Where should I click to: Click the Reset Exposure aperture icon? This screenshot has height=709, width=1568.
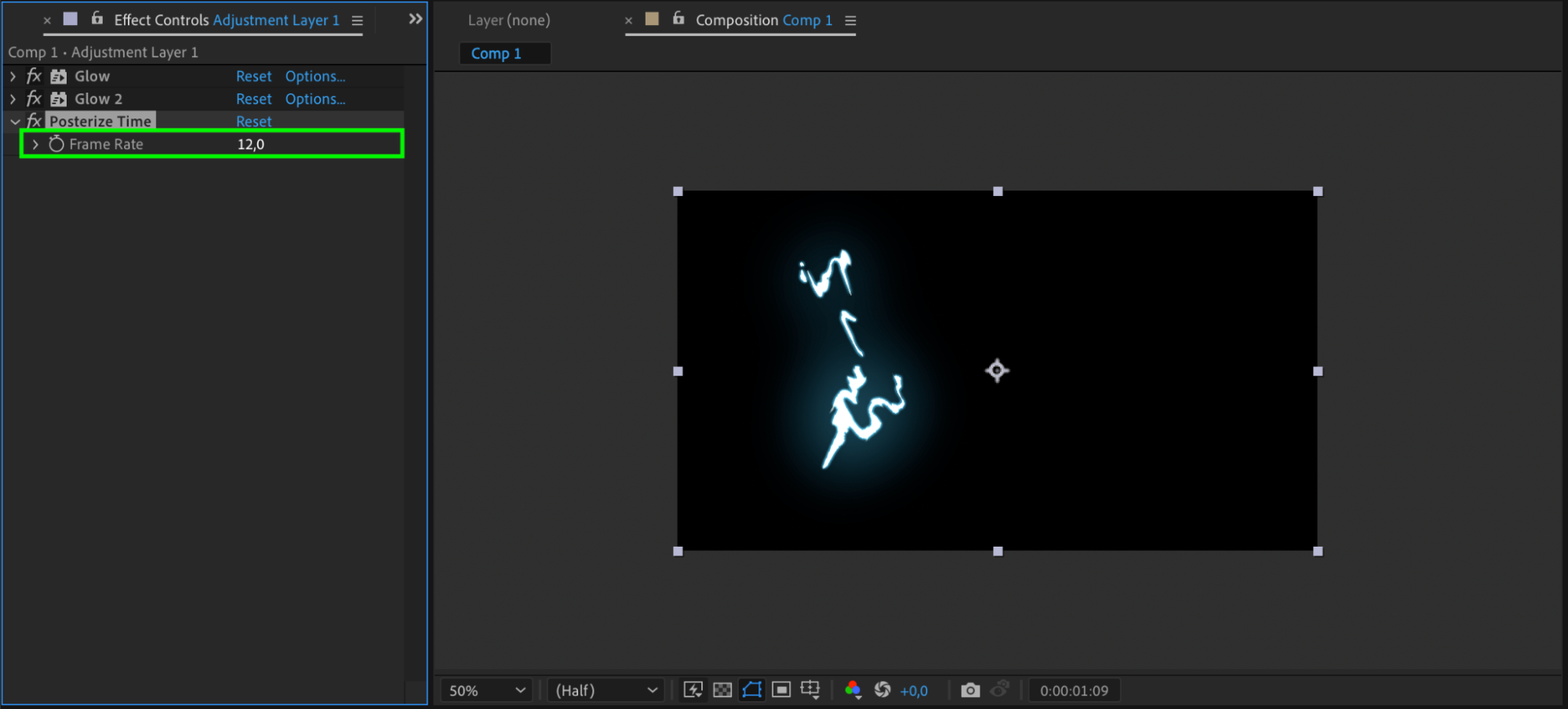tap(882, 690)
